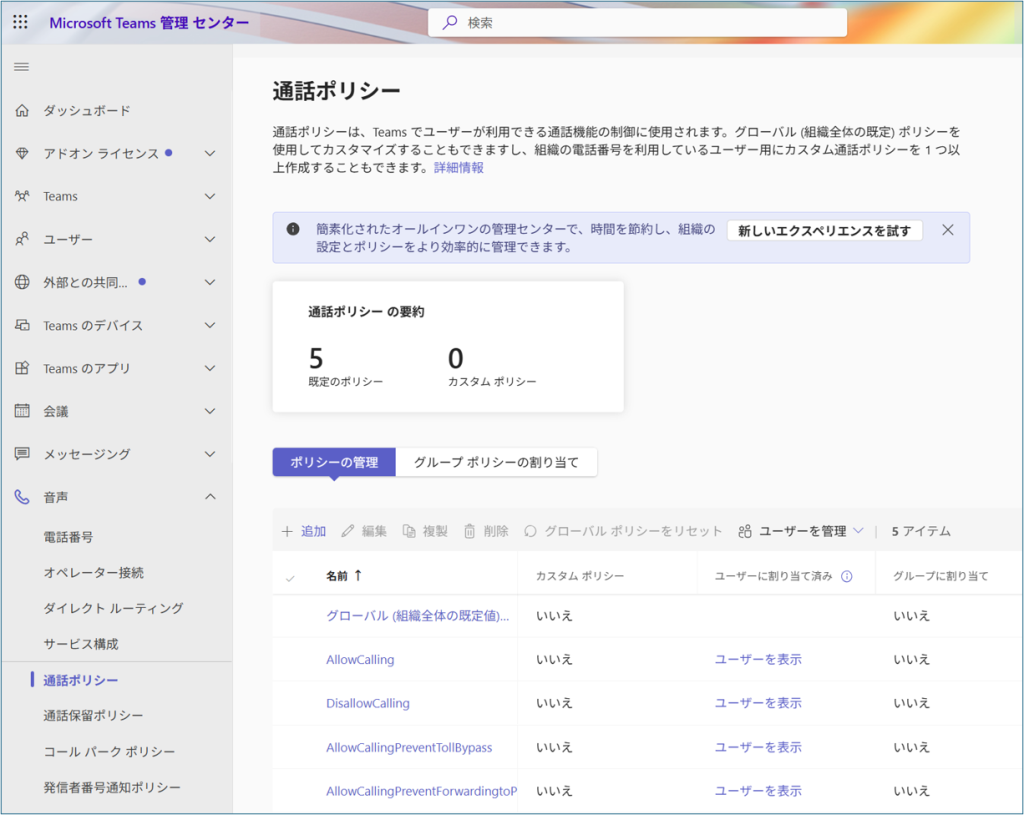Collapse the sidebar with hamburger icon
The height and width of the screenshot is (815, 1024).
[x=21, y=67]
